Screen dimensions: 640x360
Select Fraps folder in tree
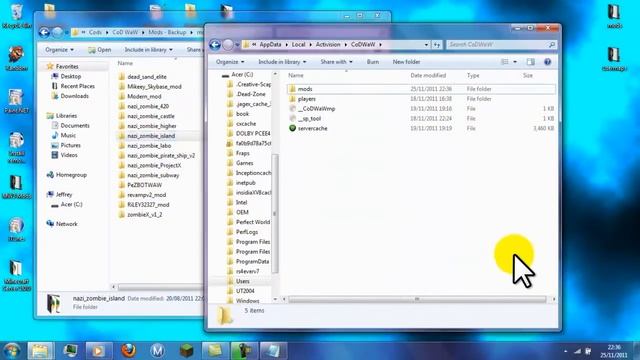coord(242,153)
